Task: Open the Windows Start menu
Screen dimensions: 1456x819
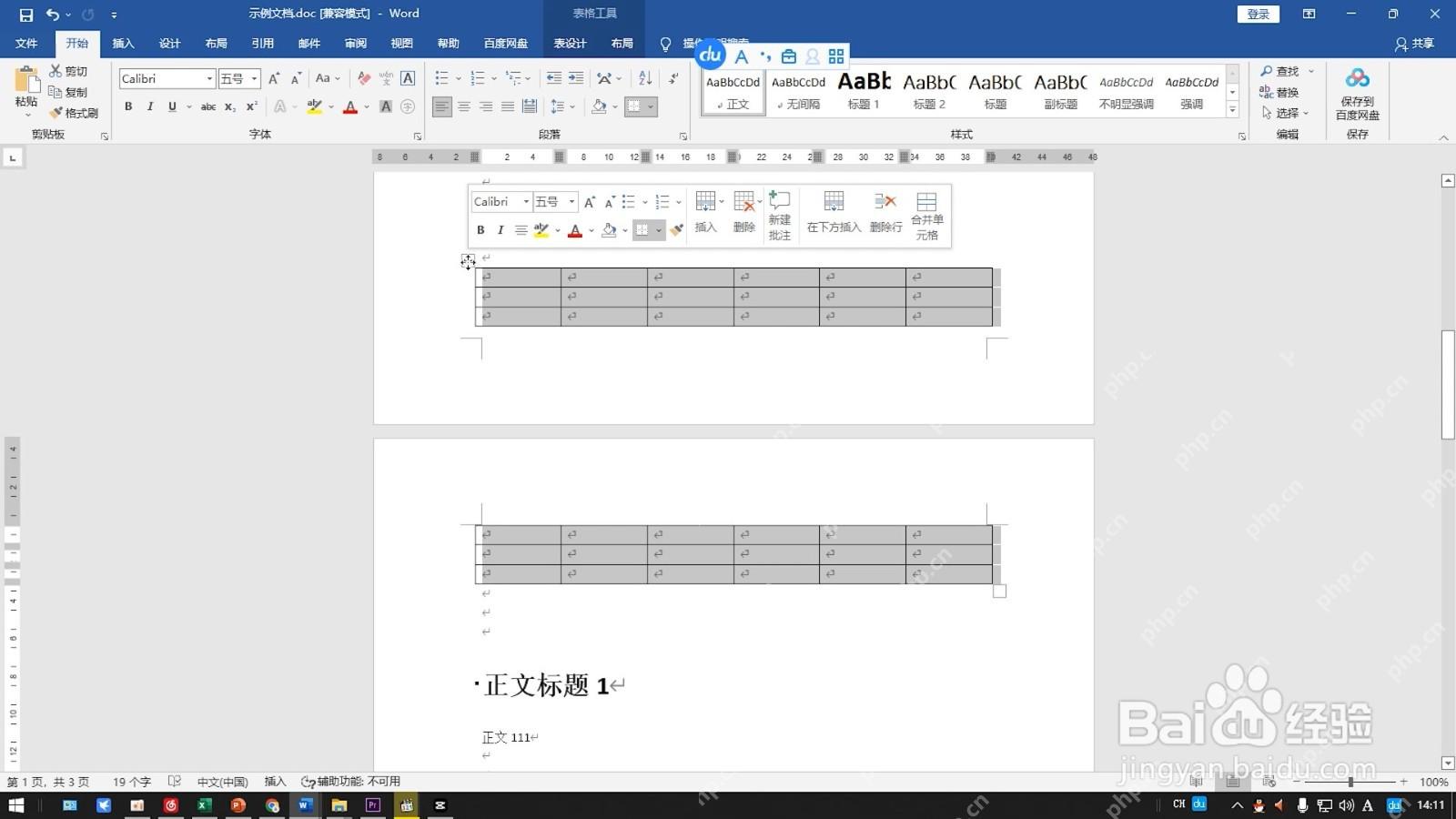Action: (16, 805)
